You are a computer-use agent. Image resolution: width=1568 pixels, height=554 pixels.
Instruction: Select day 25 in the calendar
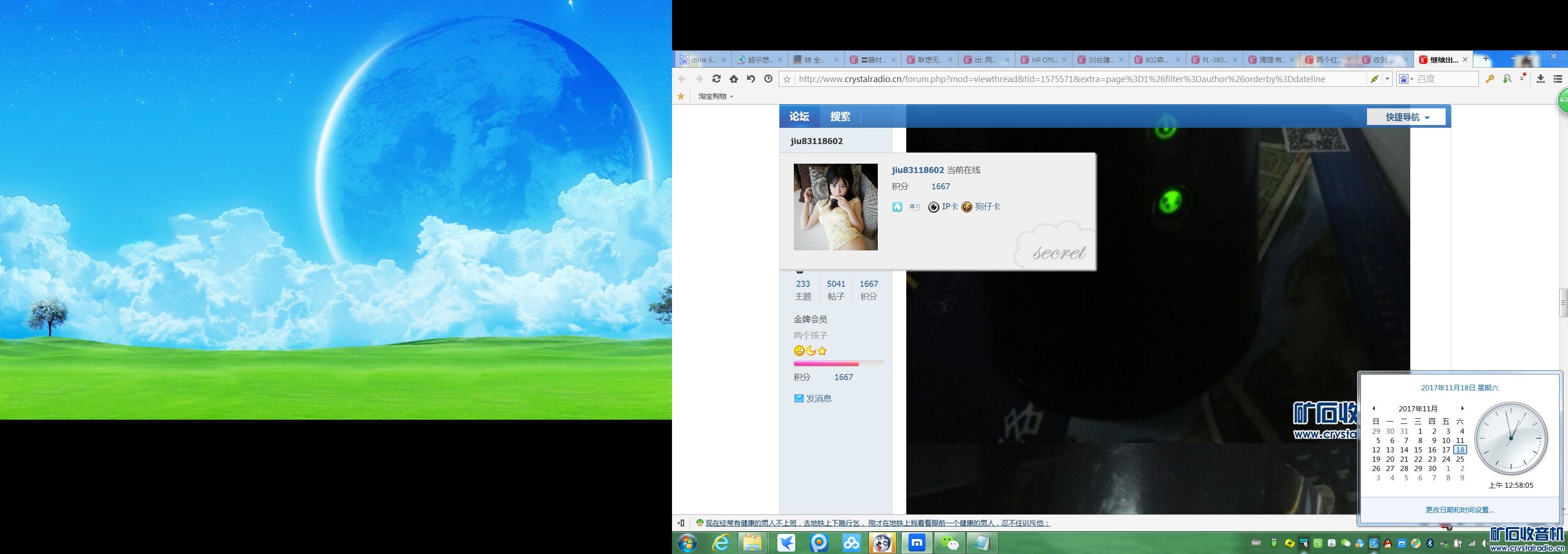(1460, 459)
